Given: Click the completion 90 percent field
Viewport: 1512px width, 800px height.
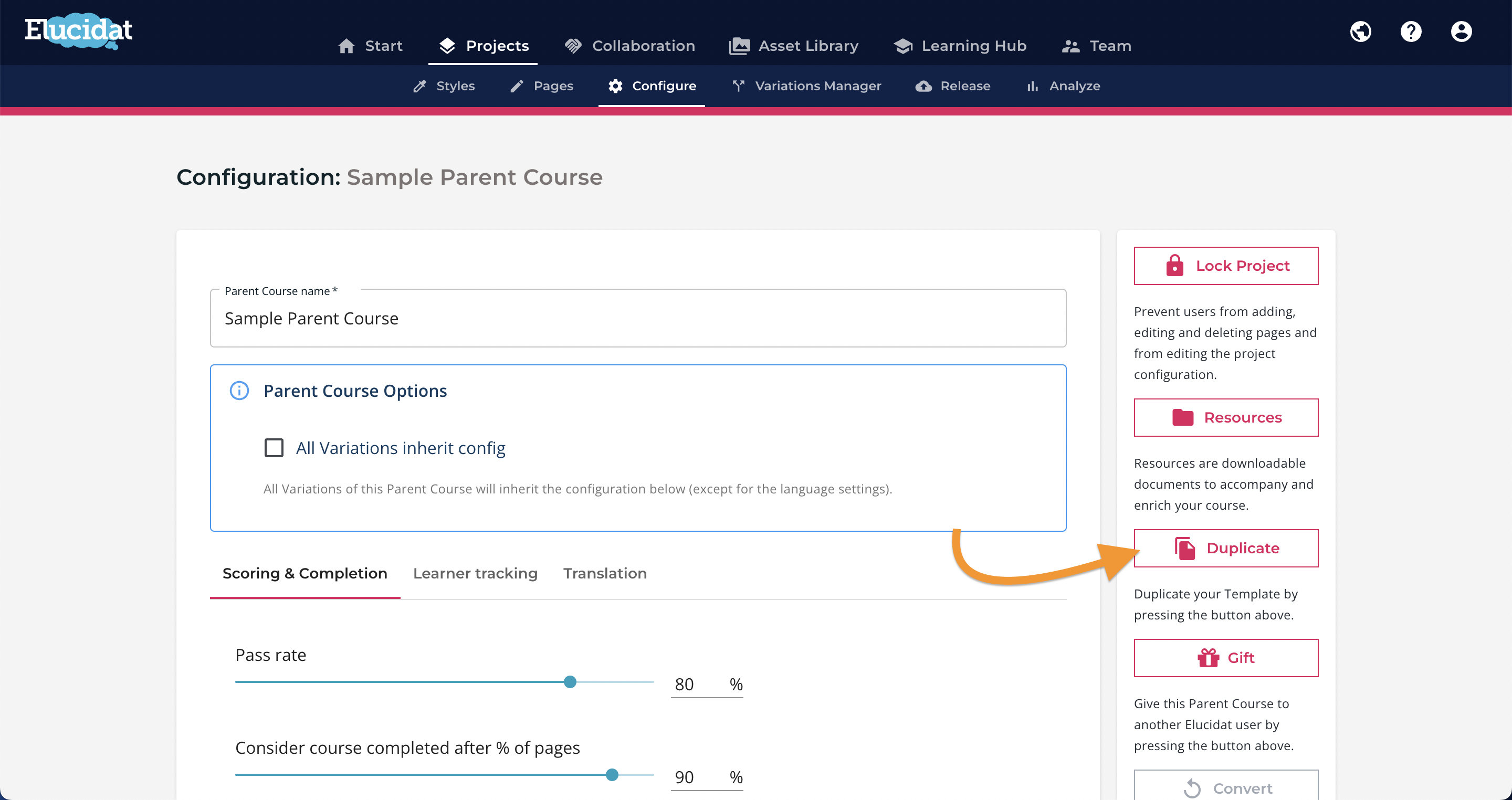Looking at the screenshot, I should [706, 777].
